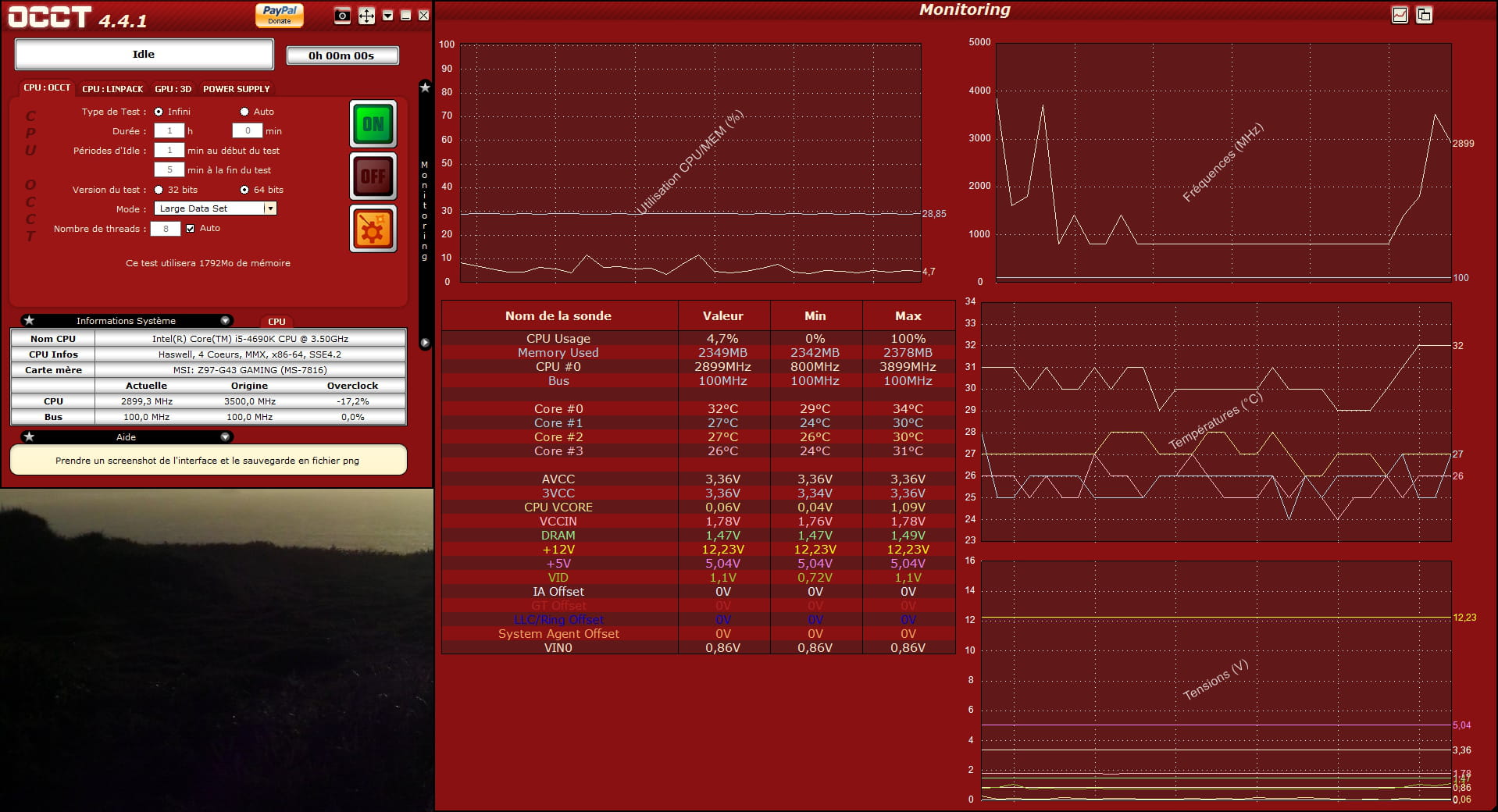This screenshot has height=812, width=1498.
Task: Switch to the GPU : 3D tab
Action: [x=173, y=89]
